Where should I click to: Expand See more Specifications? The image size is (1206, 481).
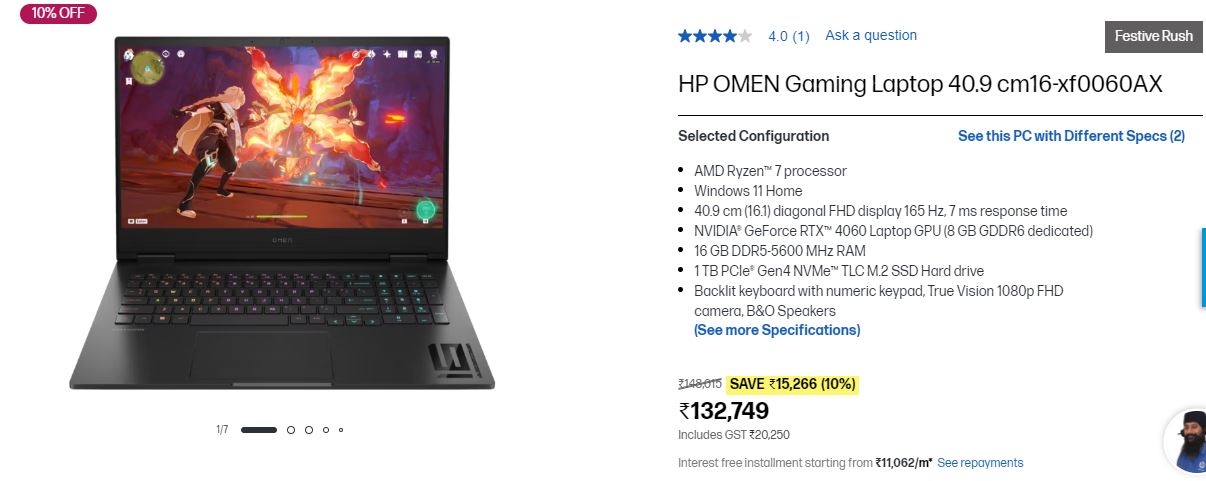(777, 330)
